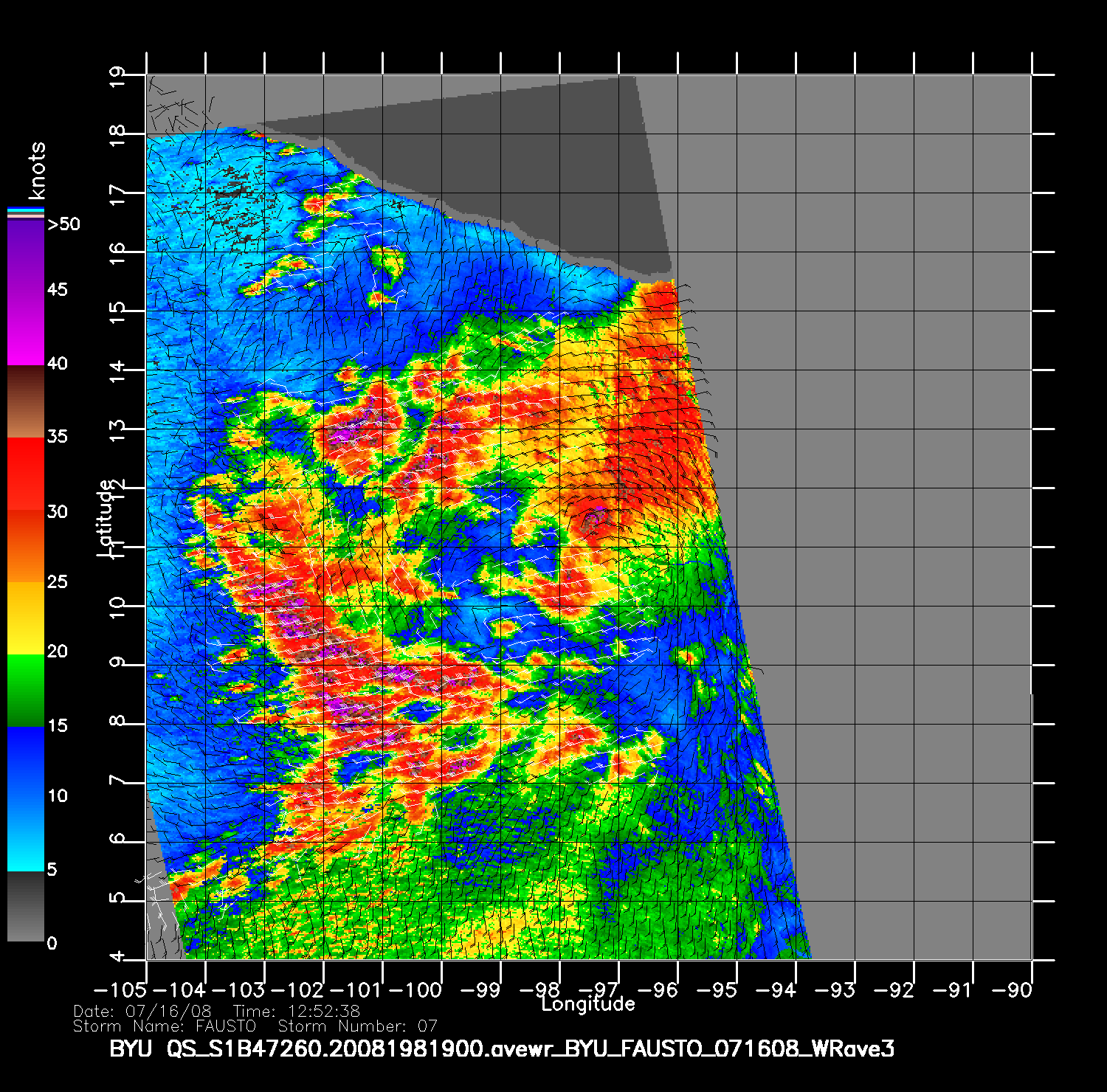This screenshot has height=1092, width=1107.
Task: Click the gray 0–5 knots legend band
Action: pyautogui.click(x=26, y=907)
